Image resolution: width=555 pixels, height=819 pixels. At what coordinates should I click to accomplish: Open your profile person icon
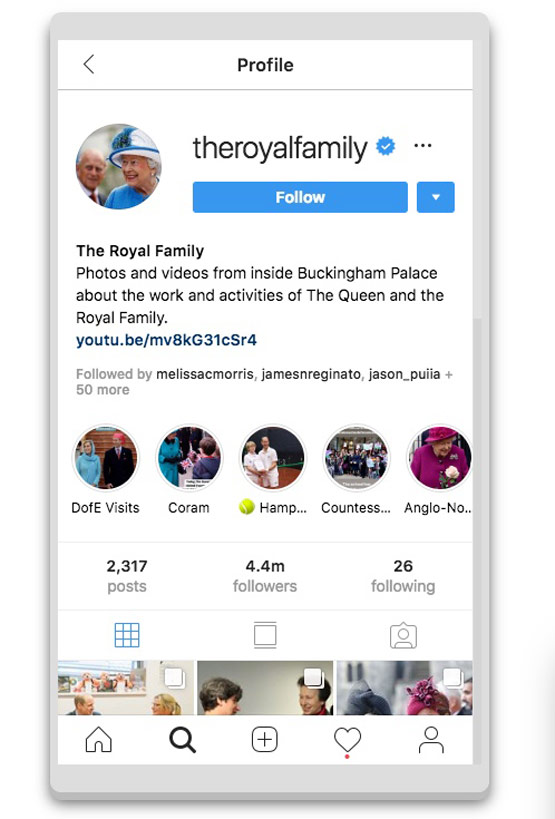coord(431,740)
